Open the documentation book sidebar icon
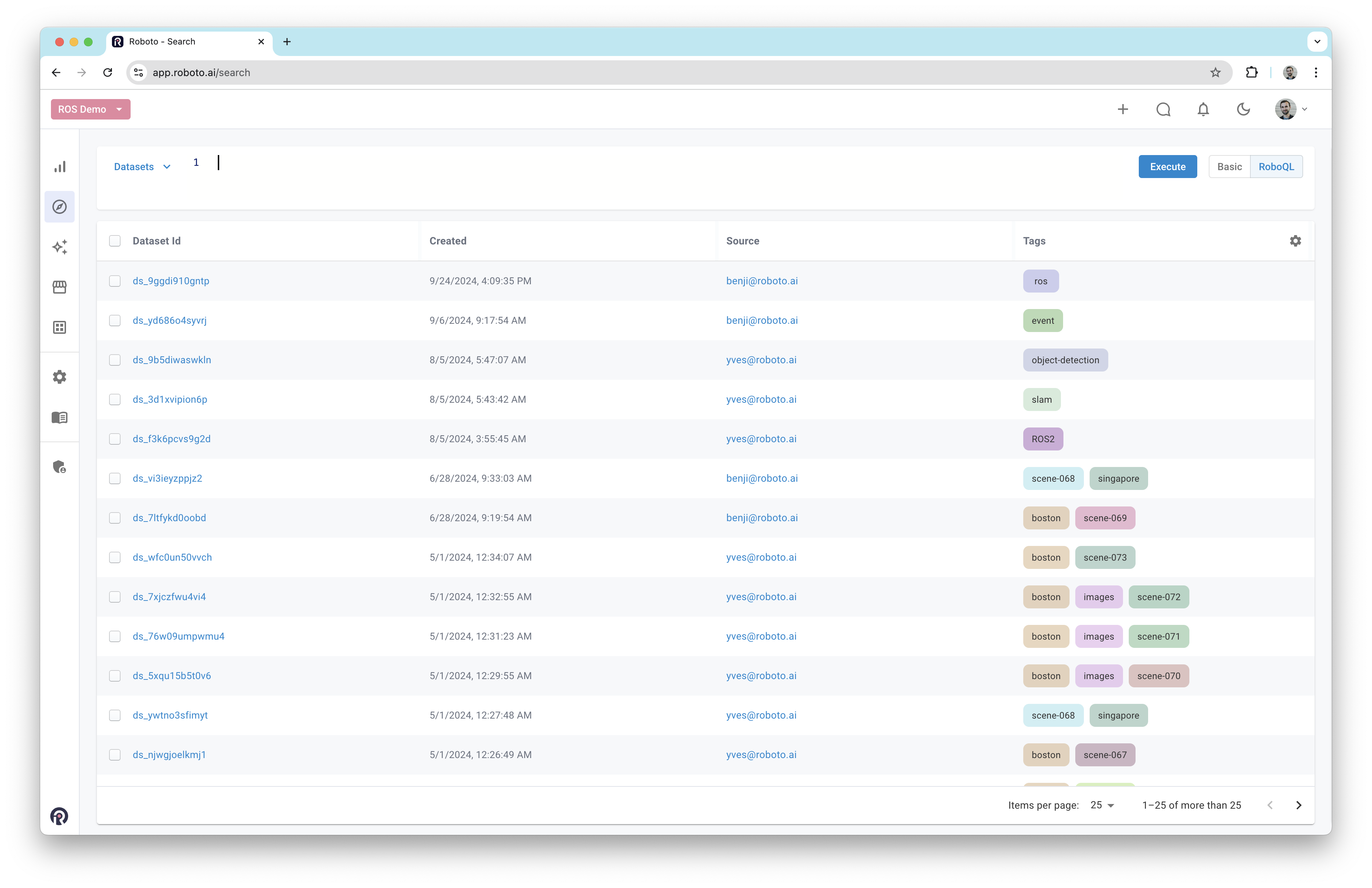The width and height of the screenshot is (1372, 888). point(60,417)
